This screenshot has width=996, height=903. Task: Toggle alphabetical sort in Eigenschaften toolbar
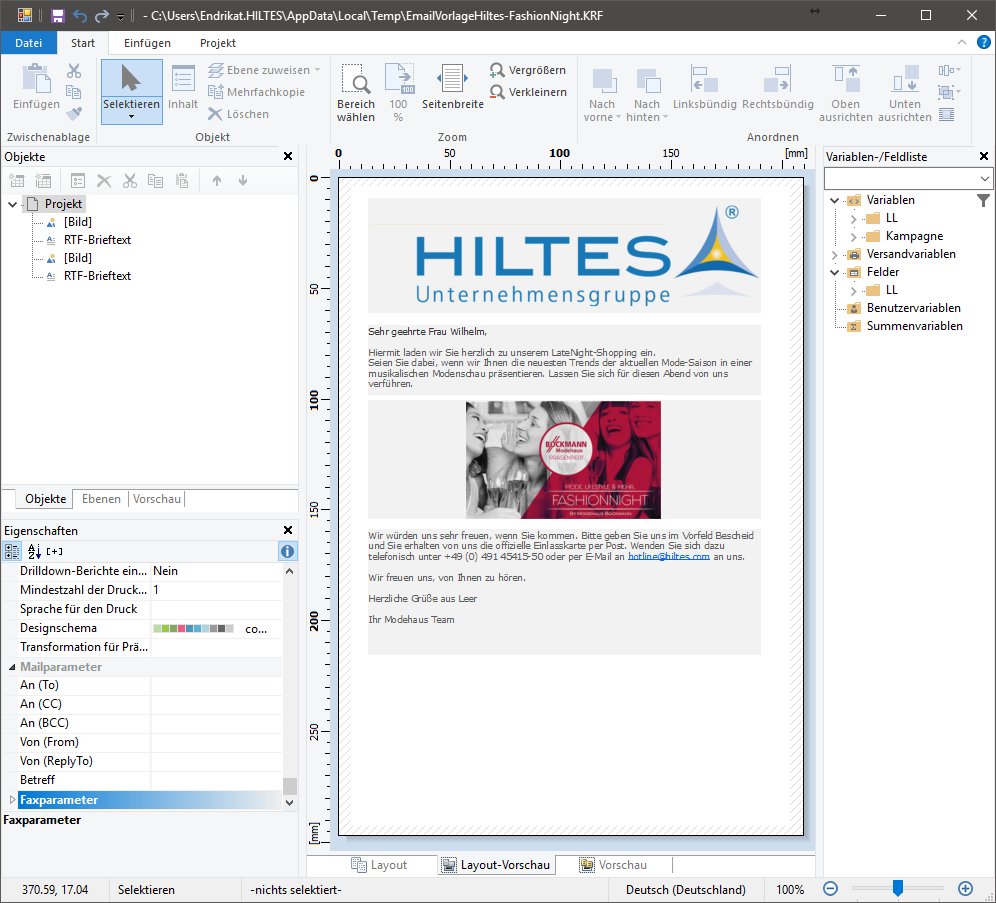point(33,551)
